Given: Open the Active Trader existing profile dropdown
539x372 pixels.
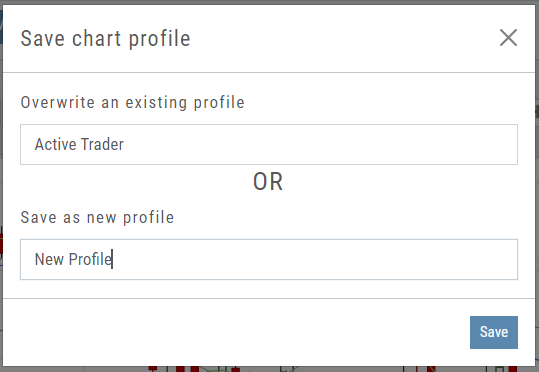Looking at the screenshot, I should (x=269, y=144).
